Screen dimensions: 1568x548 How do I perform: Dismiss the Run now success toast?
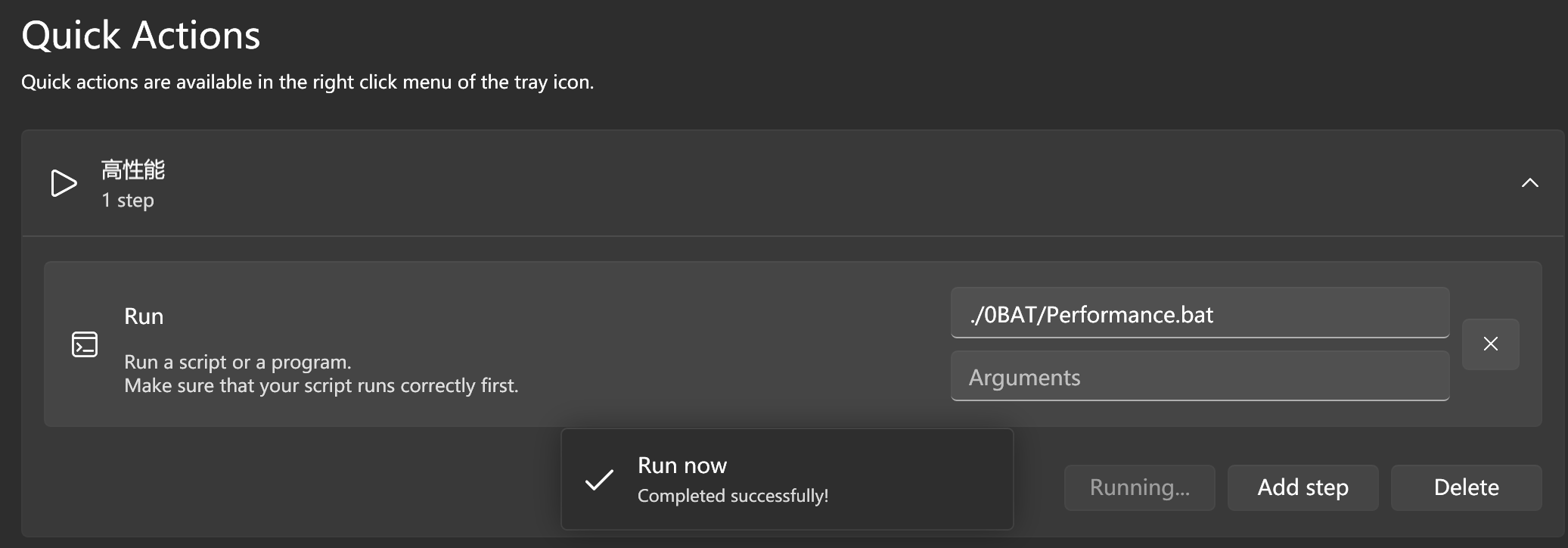pyautogui.click(x=787, y=478)
